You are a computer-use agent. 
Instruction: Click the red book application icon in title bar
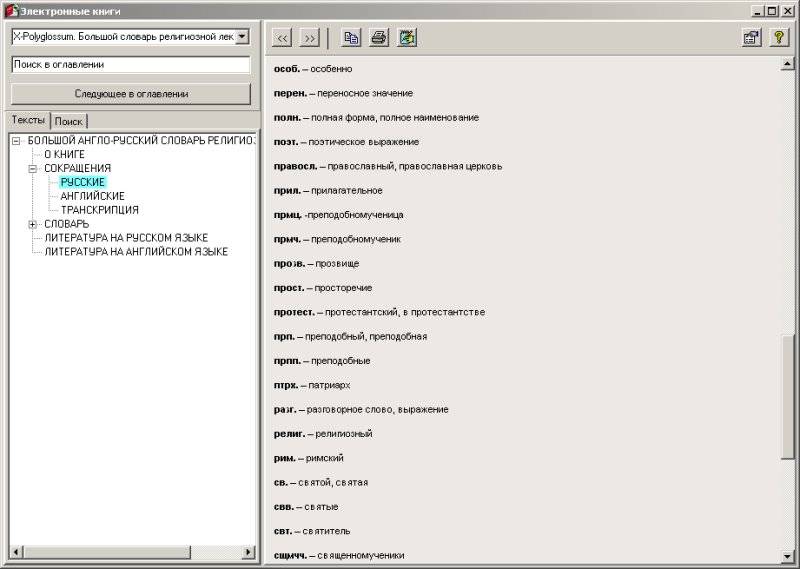tap(11, 10)
